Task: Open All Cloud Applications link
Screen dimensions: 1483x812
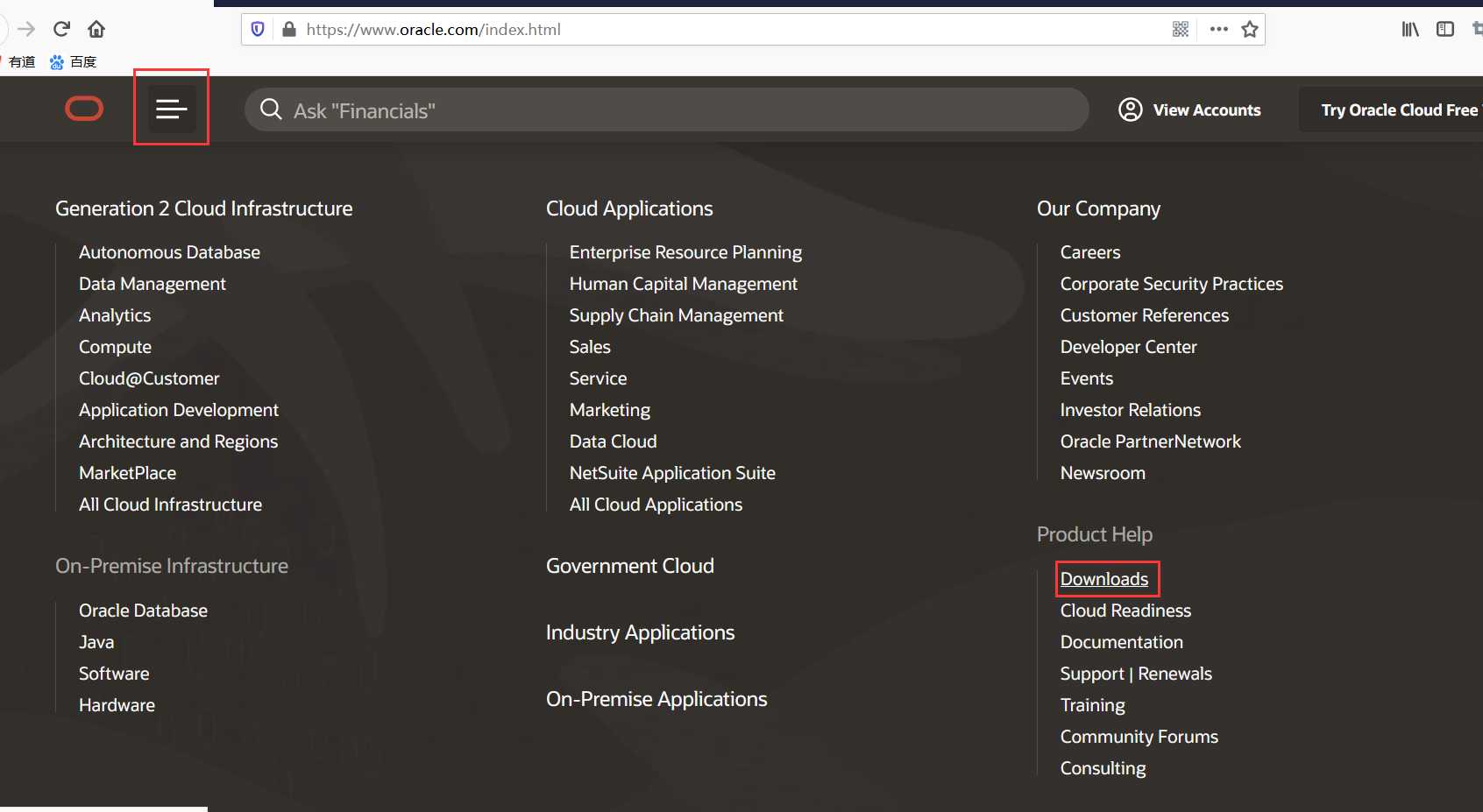Action: (656, 505)
